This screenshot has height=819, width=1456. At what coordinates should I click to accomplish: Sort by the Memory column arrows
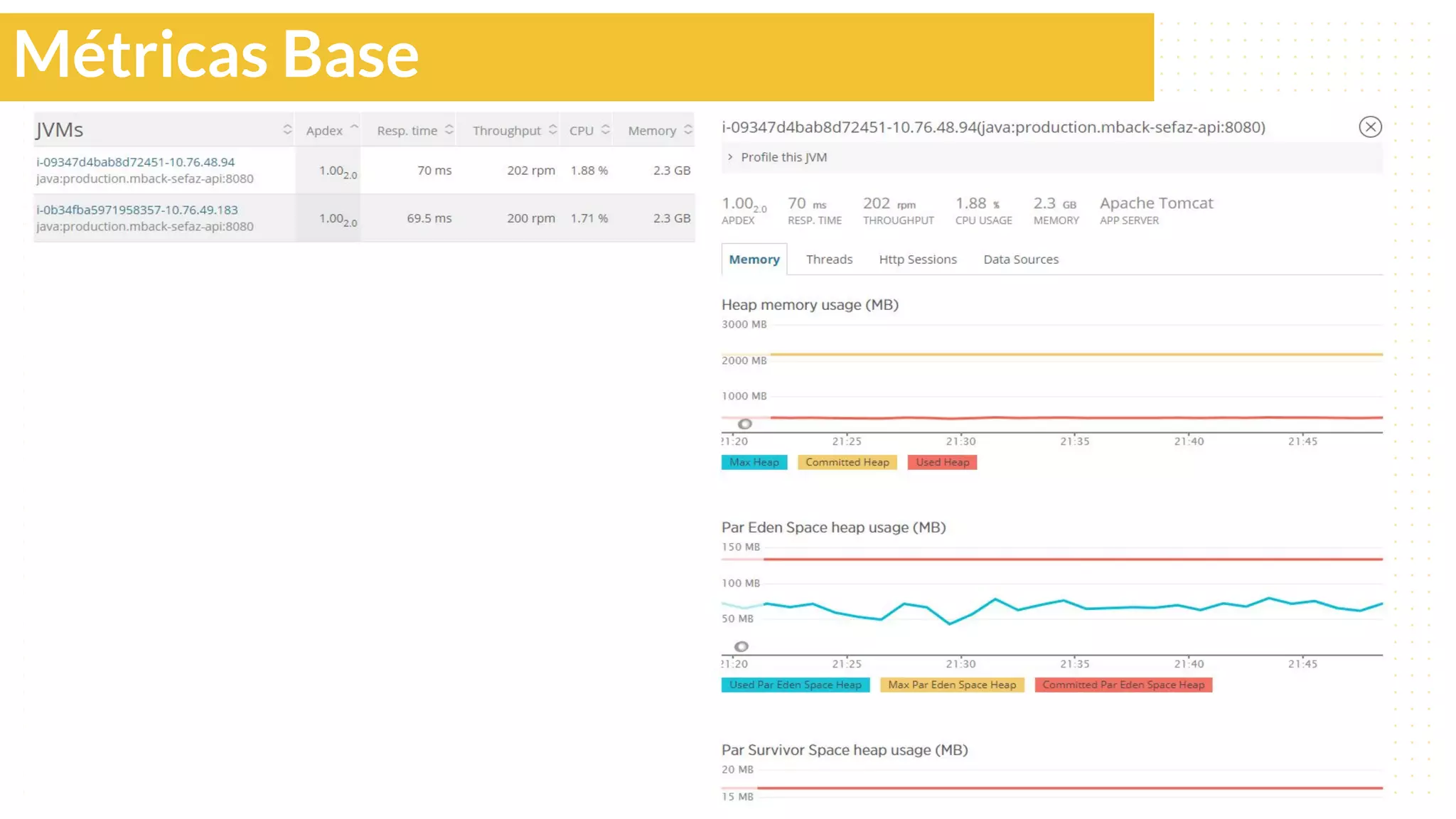coord(687,129)
